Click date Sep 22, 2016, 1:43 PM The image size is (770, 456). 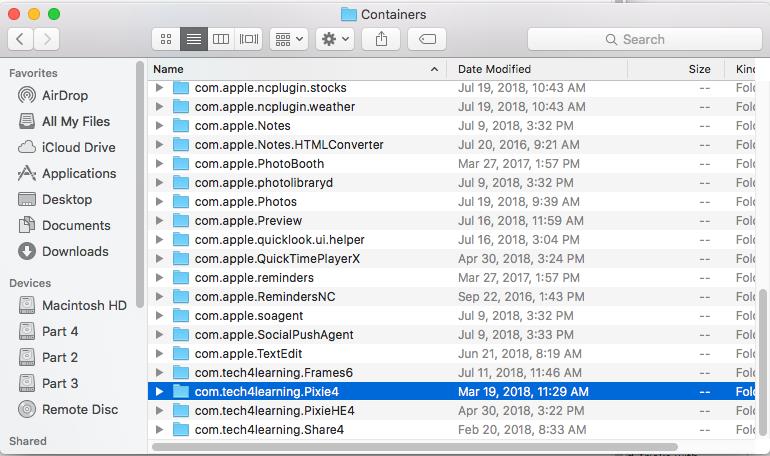click(x=521, y=296)
